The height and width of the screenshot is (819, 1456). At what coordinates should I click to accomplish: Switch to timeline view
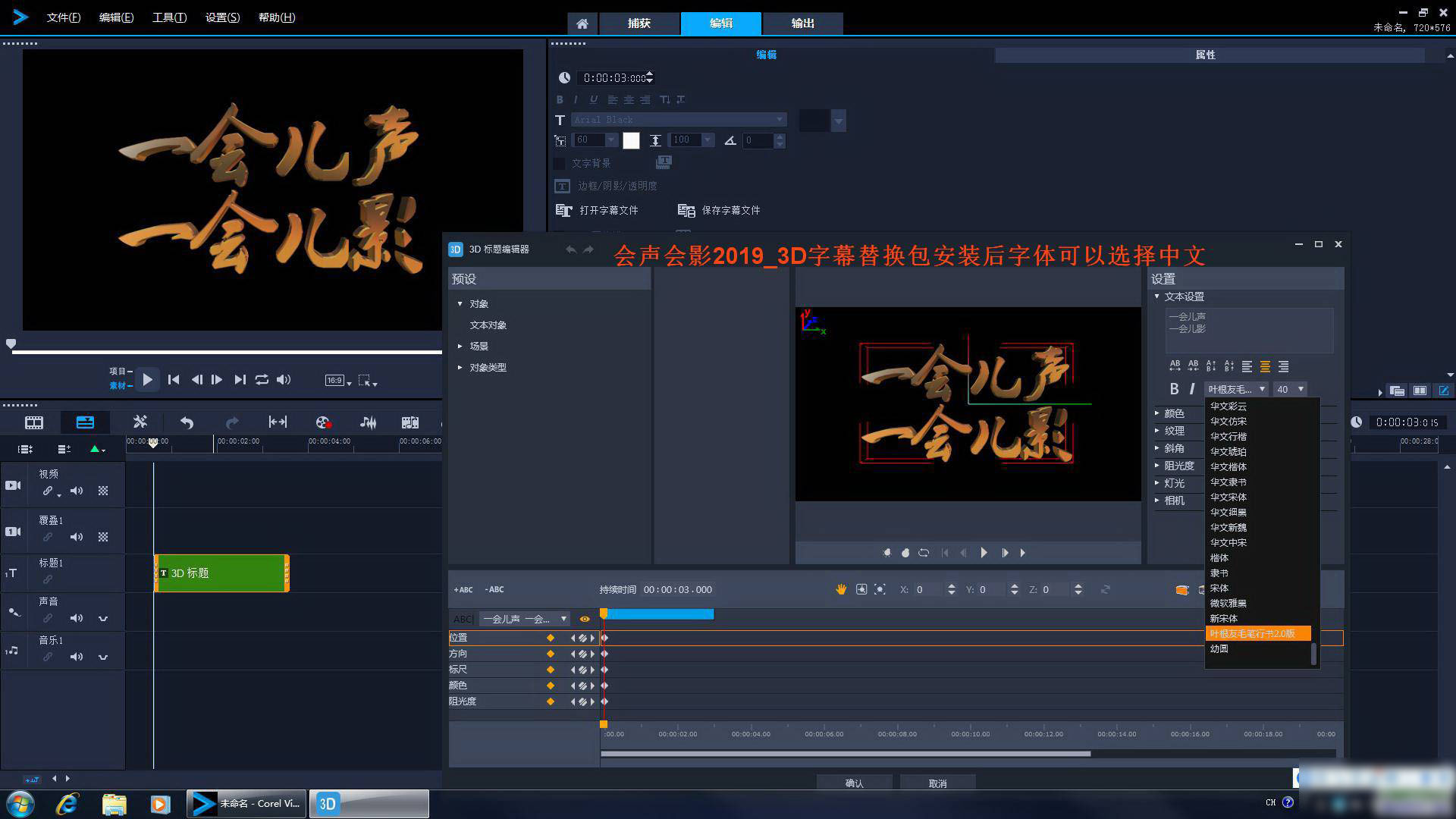point(85,422)
